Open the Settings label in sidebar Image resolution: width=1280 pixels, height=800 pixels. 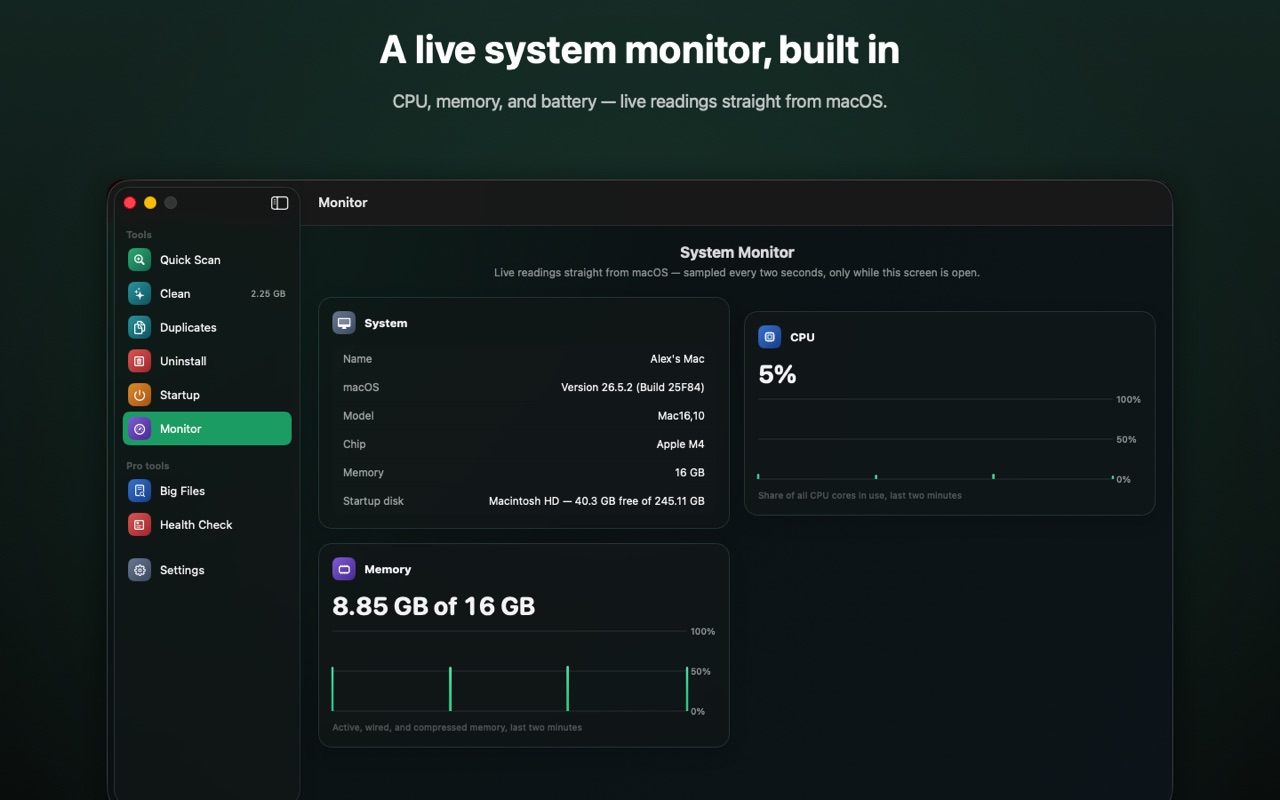tap(182, 570)
